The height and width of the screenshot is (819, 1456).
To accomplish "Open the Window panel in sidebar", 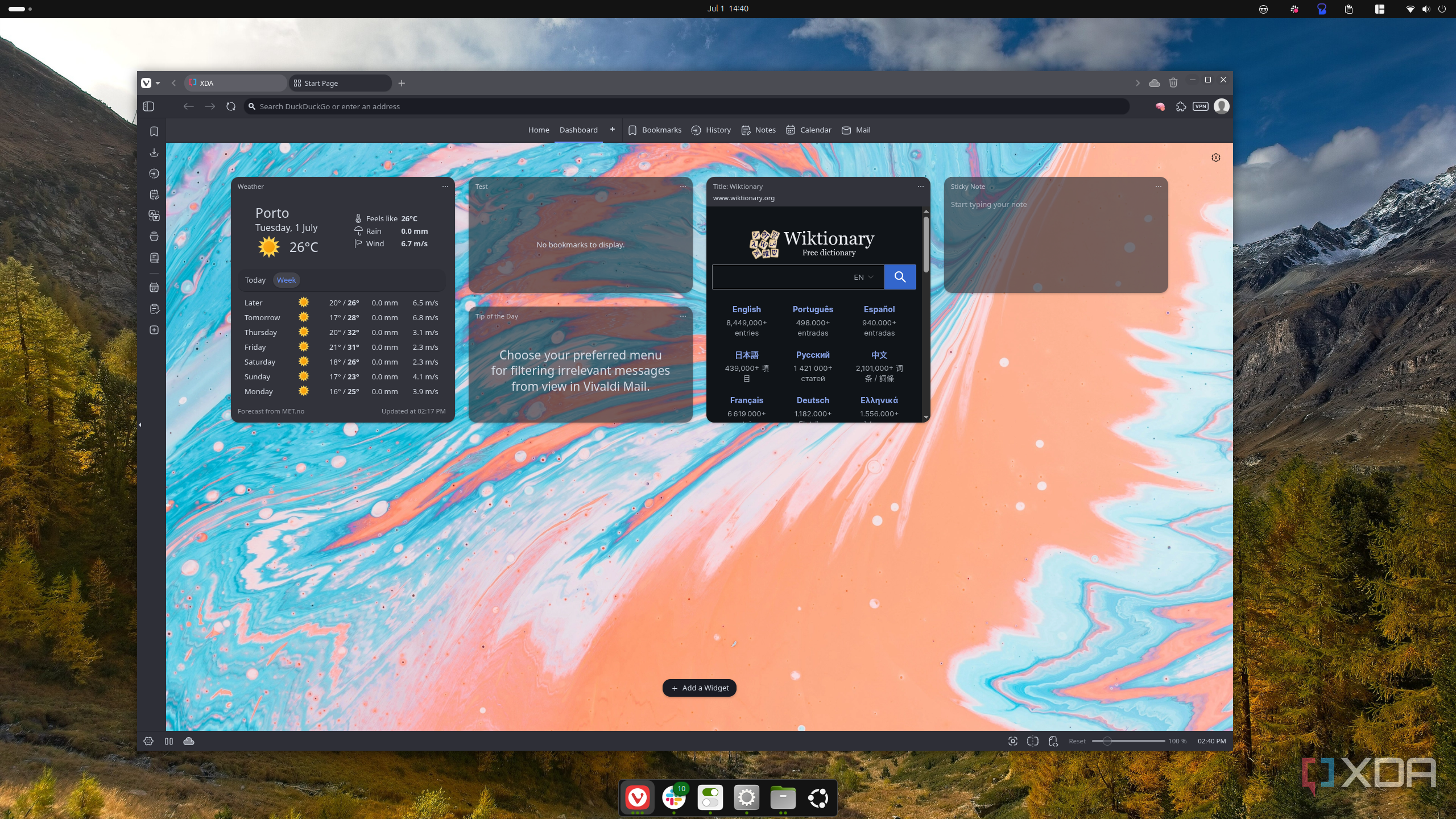I will point(154,237).
